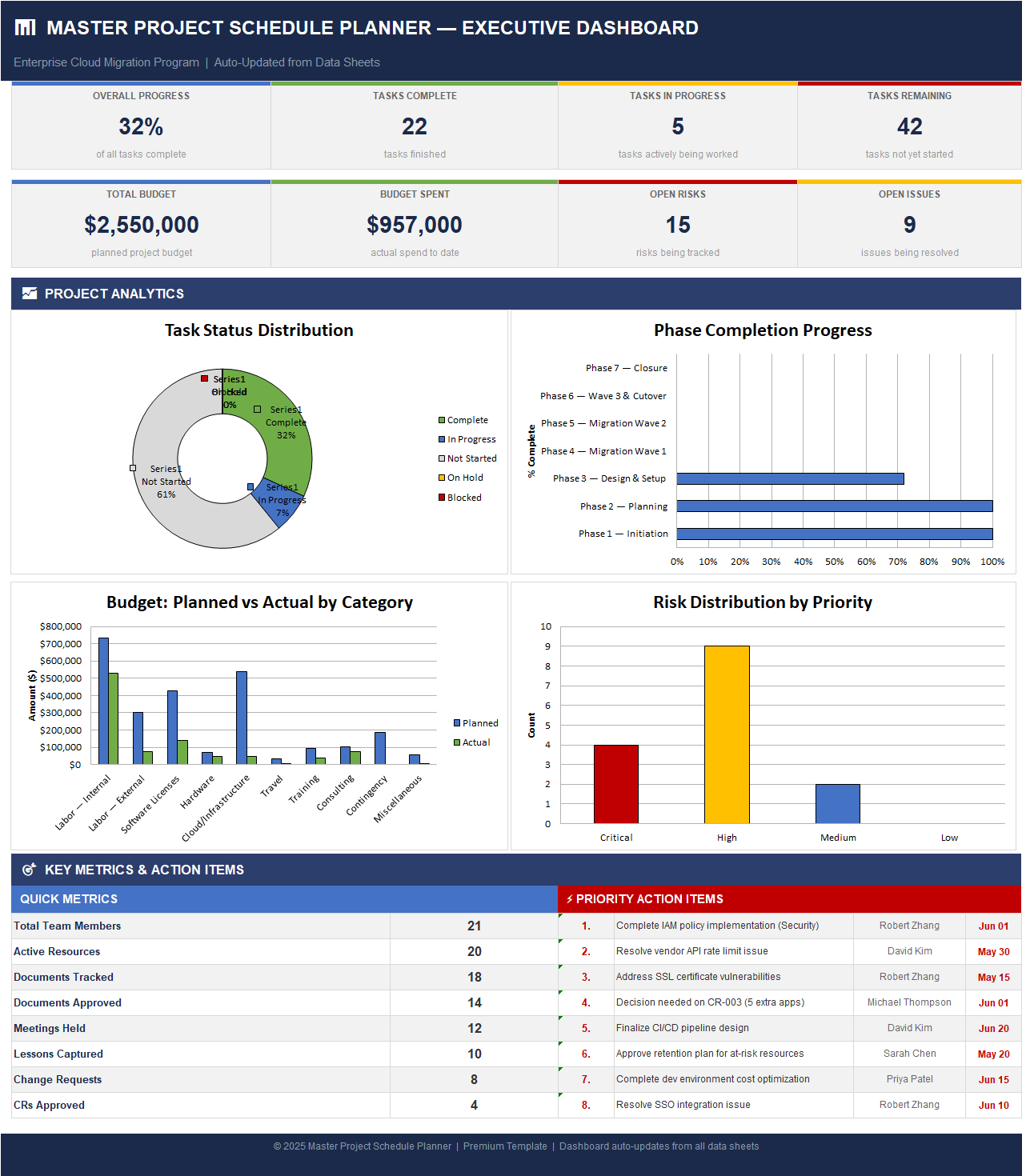The height and width of the screenshot is (1176, 1022).
Task: Click the Documents Tracked row label
Action: tap(63, 977)
